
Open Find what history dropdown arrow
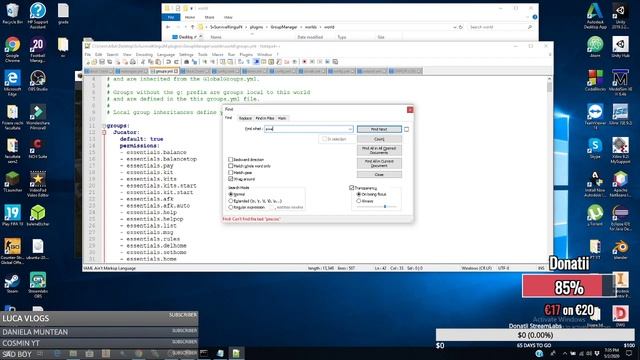[350, 129]
